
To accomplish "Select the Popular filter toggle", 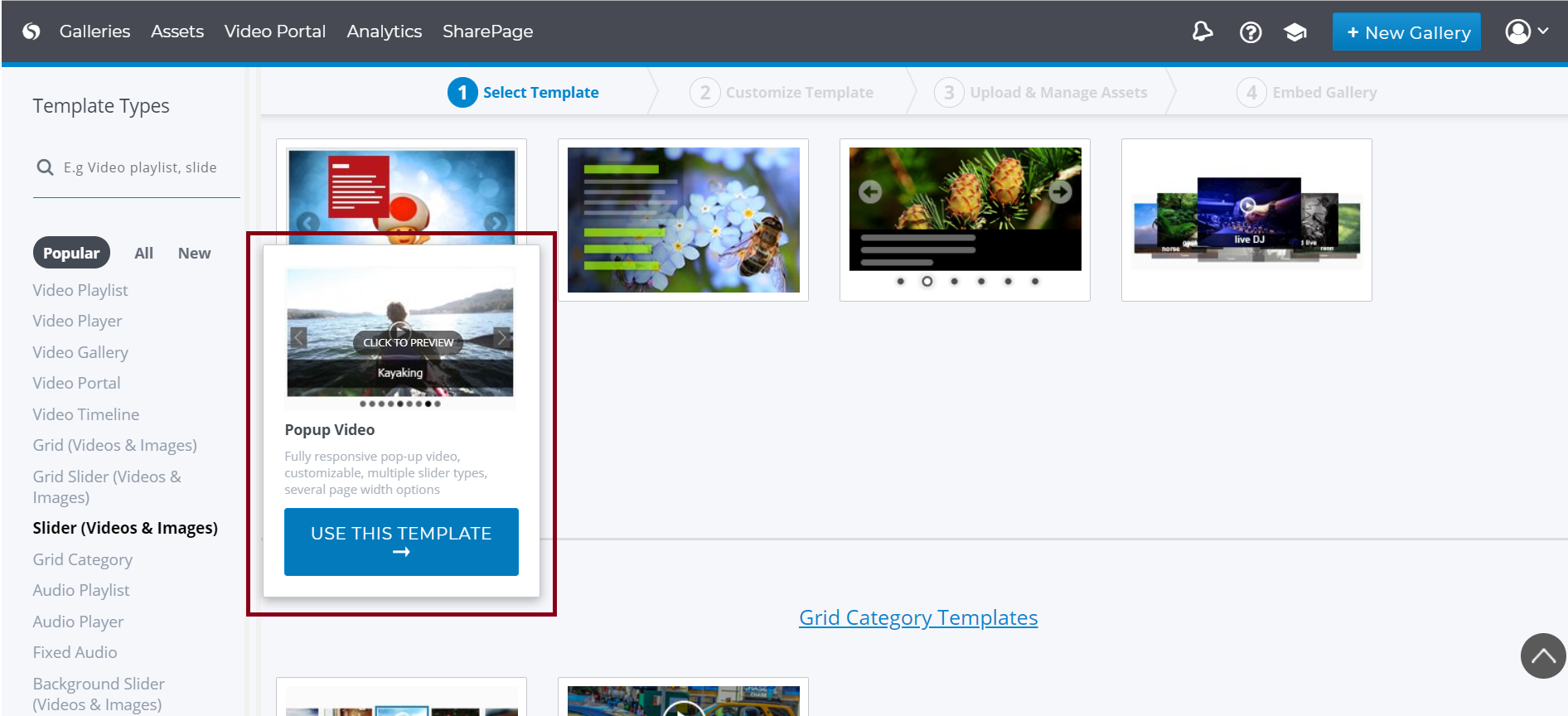I will coord(71,253).
